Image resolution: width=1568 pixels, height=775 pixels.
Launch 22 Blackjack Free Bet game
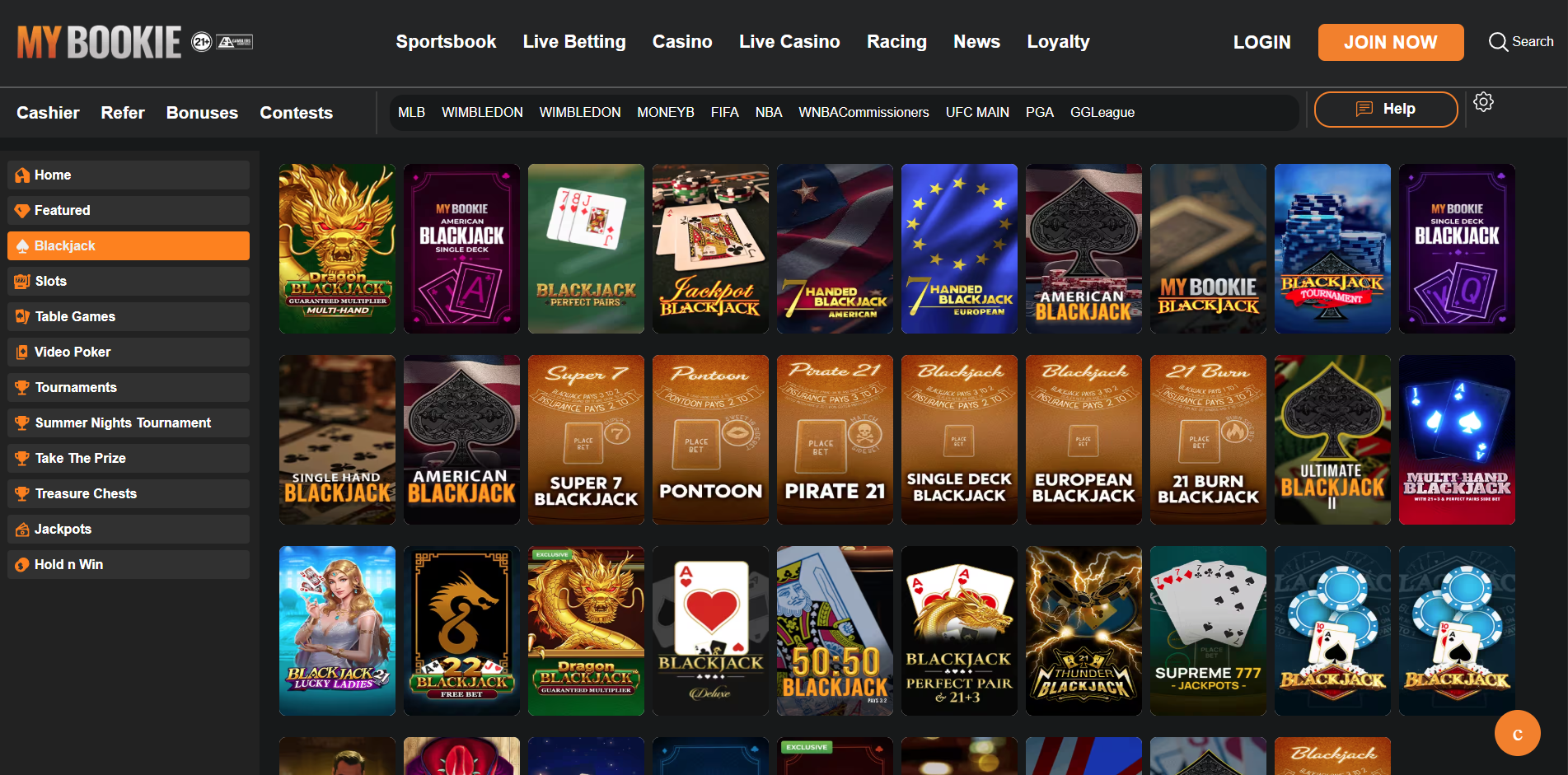click(461, 631)
